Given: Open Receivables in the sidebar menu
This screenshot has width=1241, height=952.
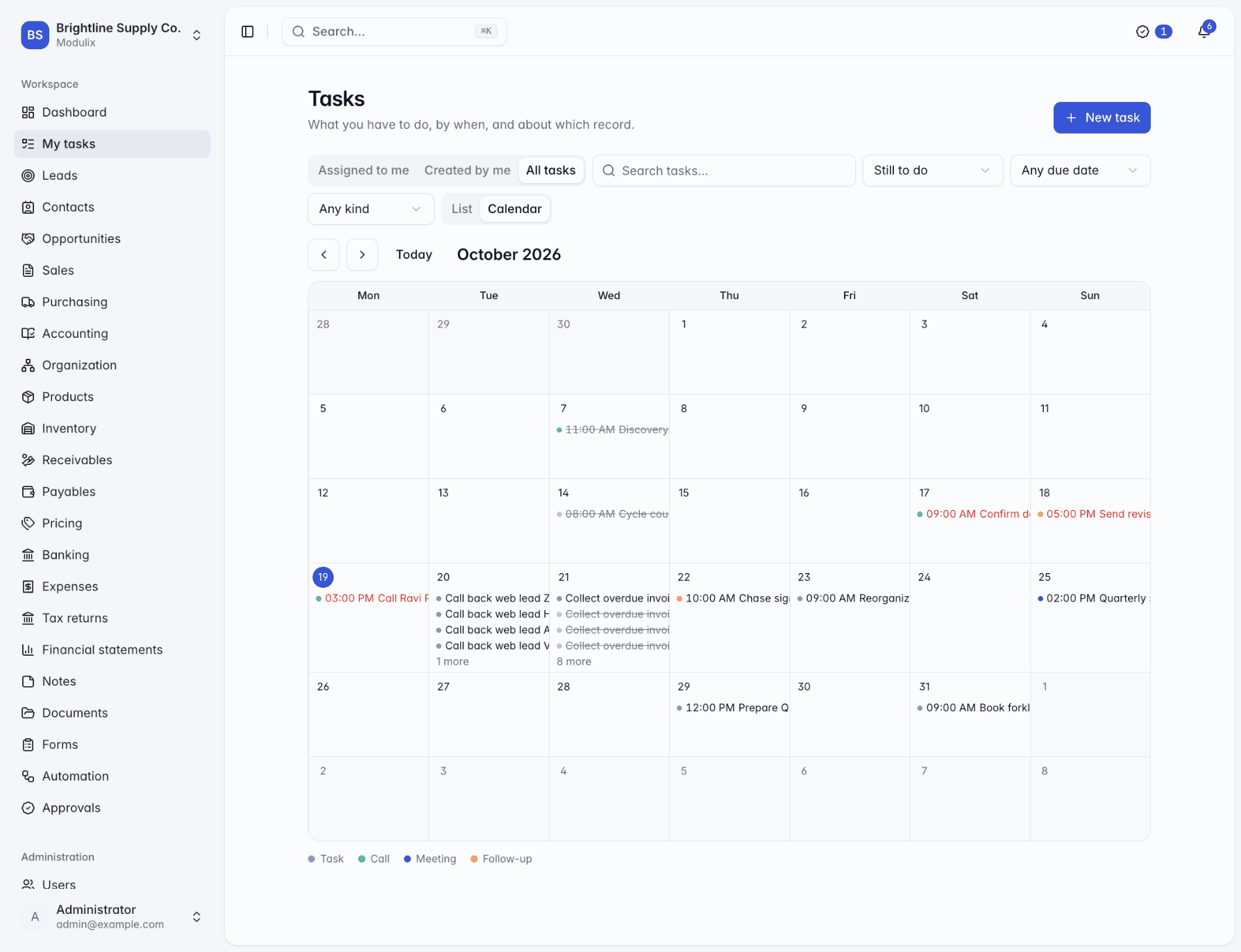Looking at the screenshot, I should point(112,460).
